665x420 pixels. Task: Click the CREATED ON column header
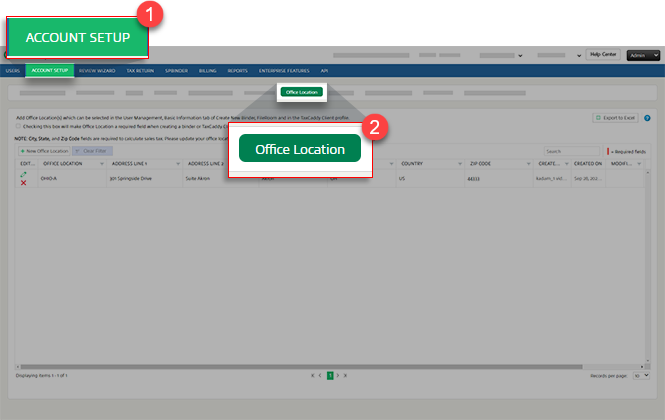point(588,164)
